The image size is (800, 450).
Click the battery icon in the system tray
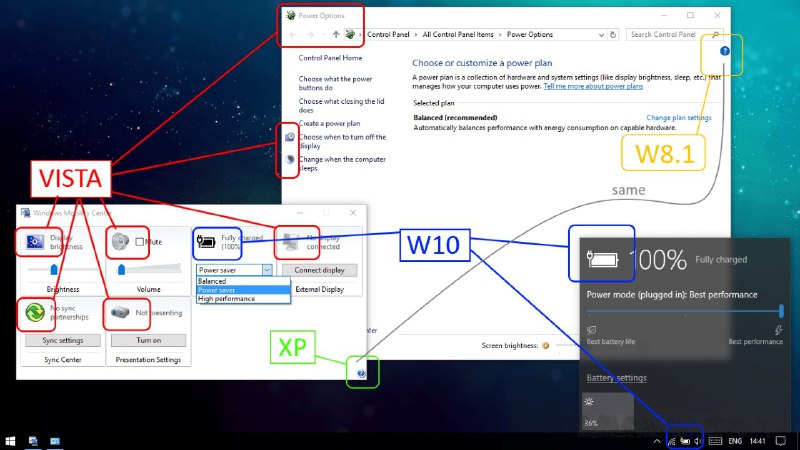(x=686, y=440)
